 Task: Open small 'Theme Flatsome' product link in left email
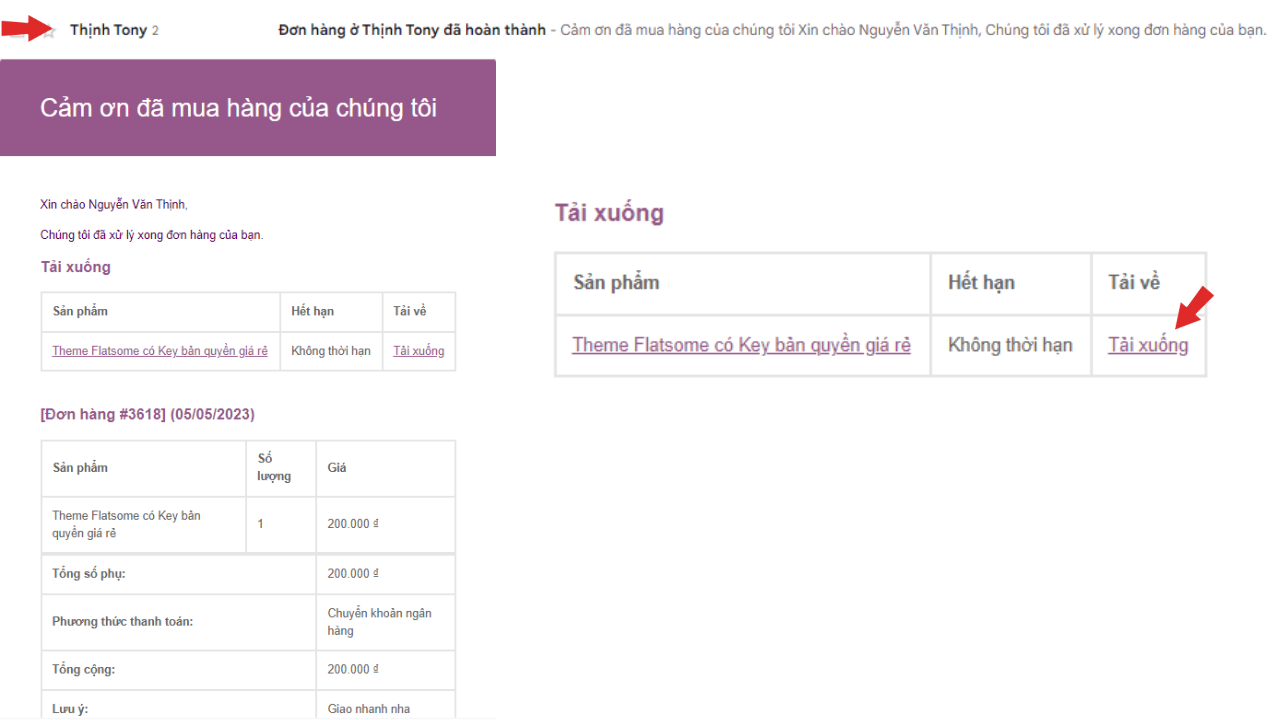pos(160,351)
